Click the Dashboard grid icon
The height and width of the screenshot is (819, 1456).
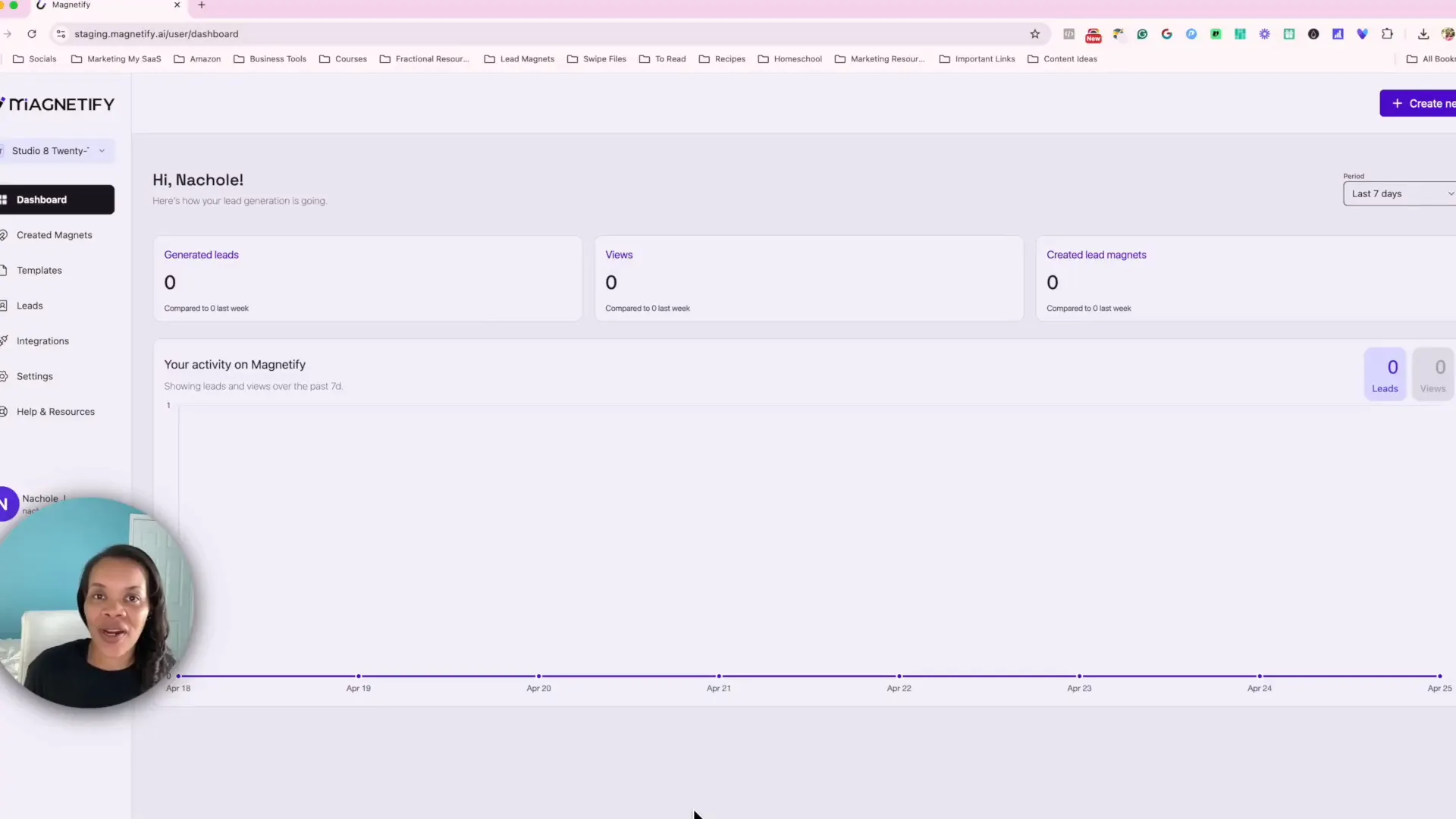tap(3, 199)
